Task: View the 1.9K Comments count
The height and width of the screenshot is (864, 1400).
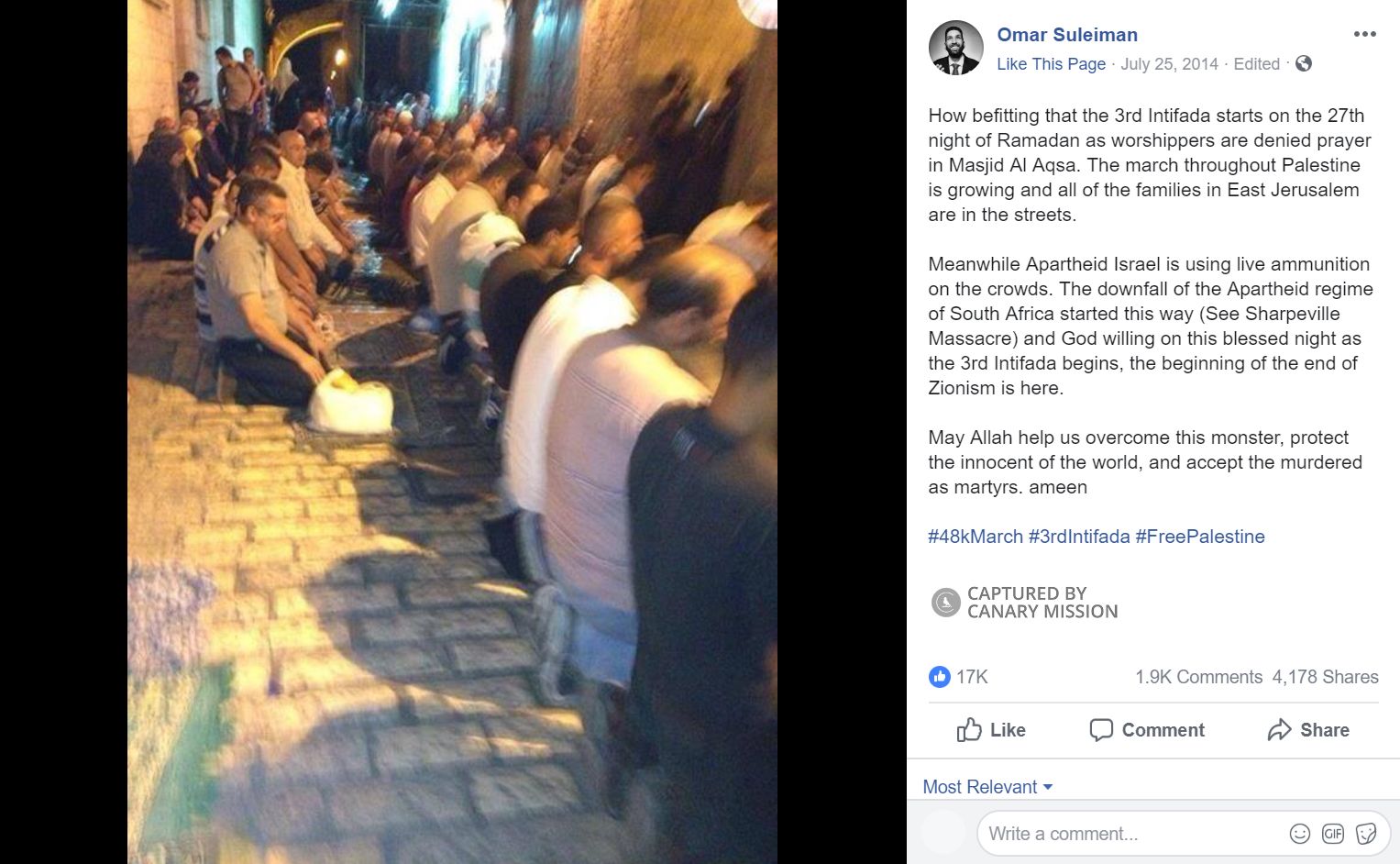Action: 1198,677
